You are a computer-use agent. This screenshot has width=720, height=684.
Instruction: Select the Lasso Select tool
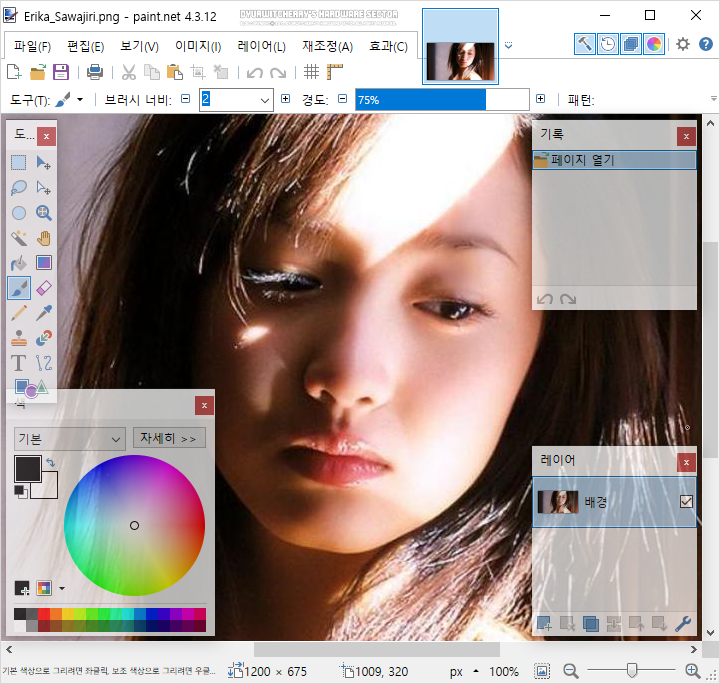[x=19, y=188]
